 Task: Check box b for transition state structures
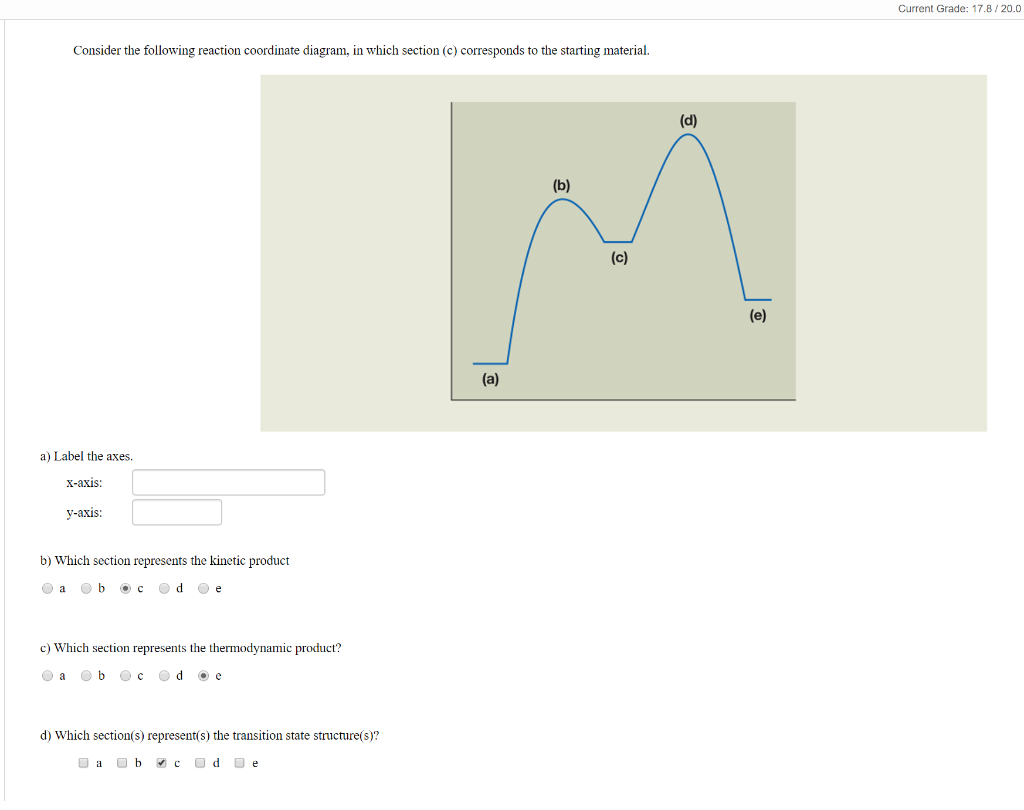[x=122, y=762]
